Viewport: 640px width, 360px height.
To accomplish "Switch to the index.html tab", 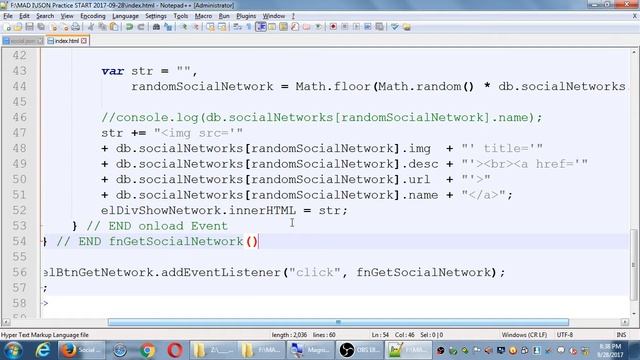I will [67, 41].
